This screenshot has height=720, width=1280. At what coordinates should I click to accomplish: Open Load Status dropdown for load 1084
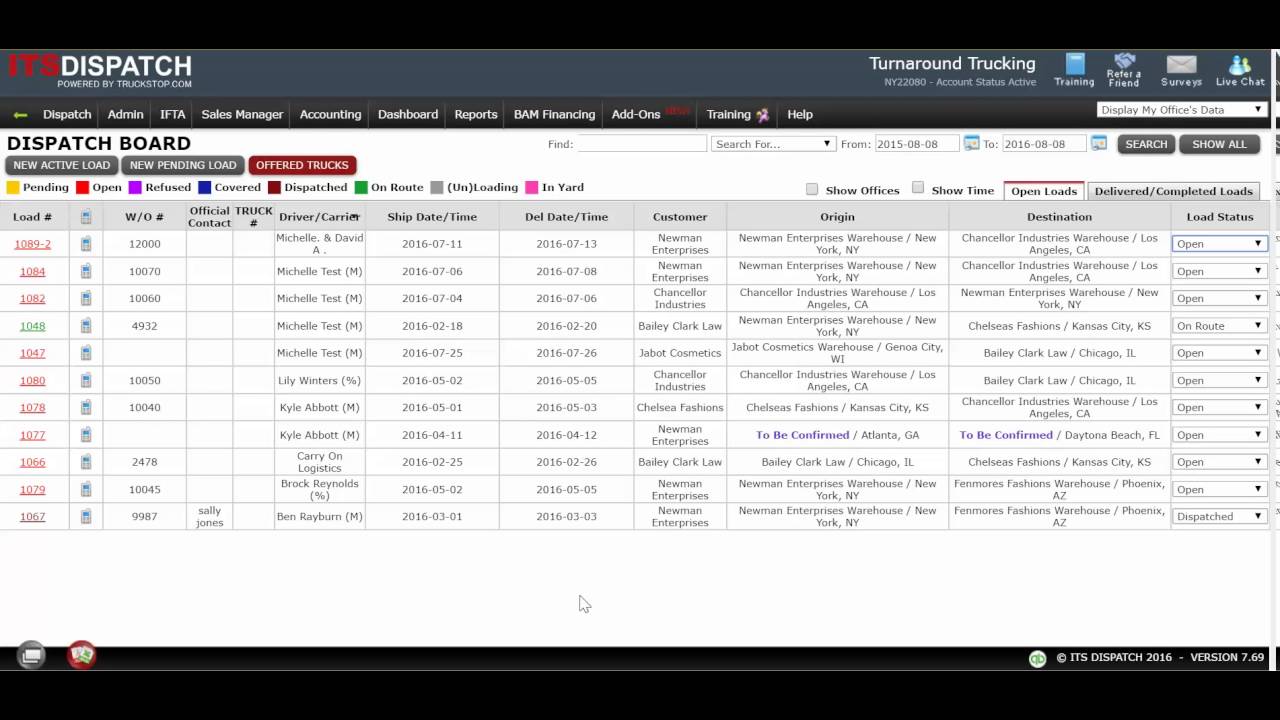(1219, 271)
